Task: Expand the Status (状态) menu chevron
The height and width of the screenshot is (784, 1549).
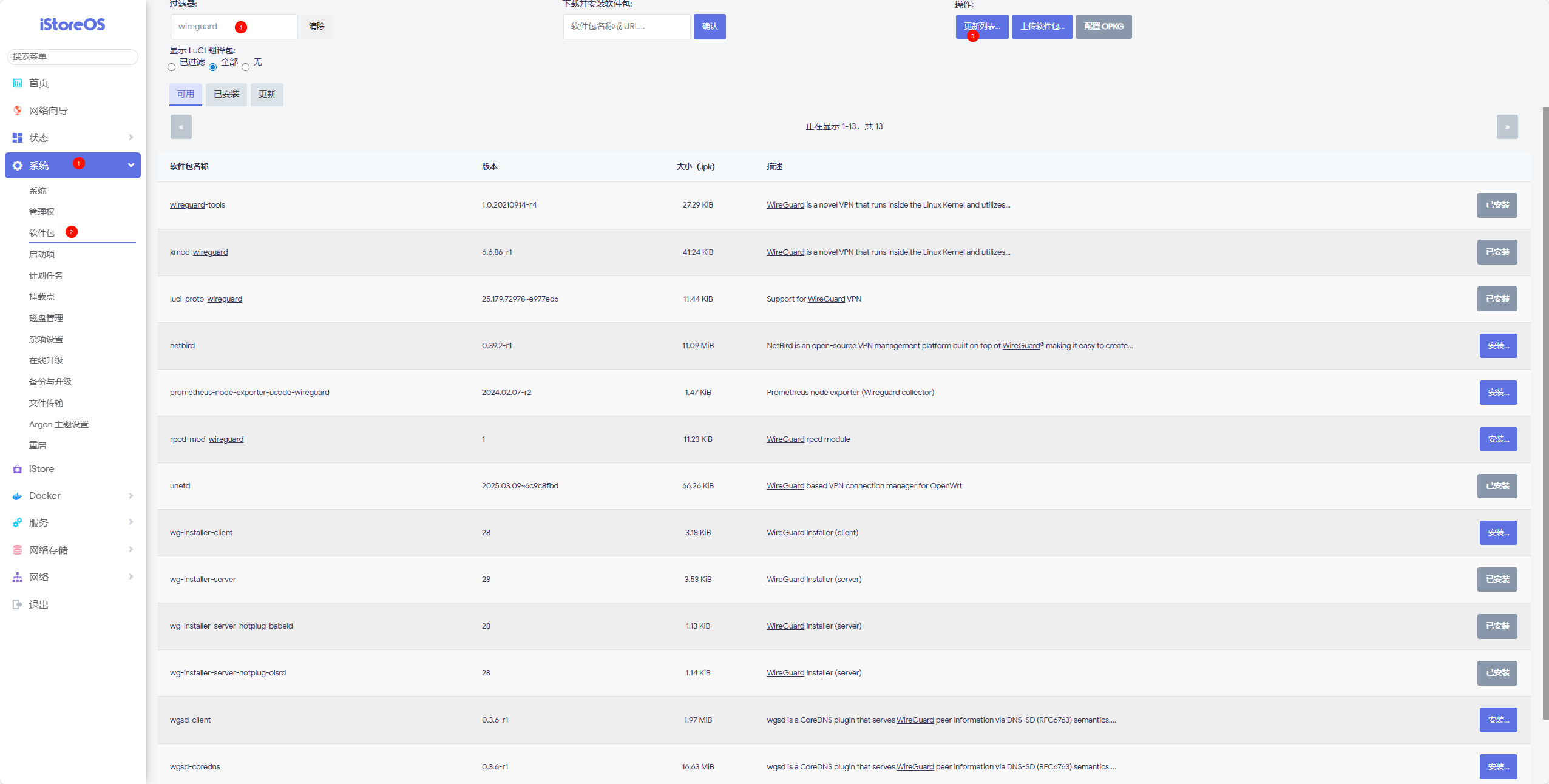Action: pos(130,138)
